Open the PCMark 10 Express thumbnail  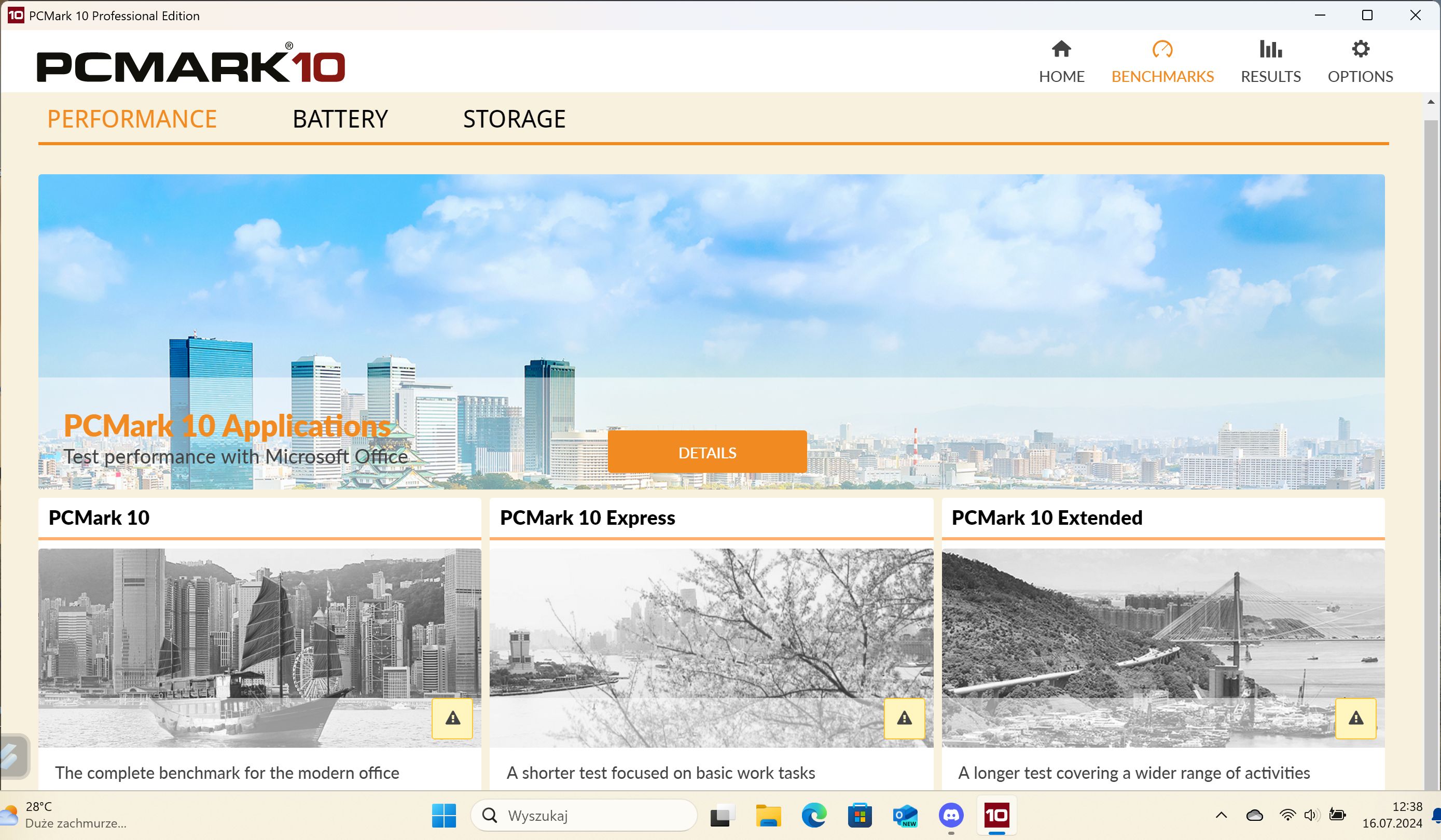coord(711,648)
